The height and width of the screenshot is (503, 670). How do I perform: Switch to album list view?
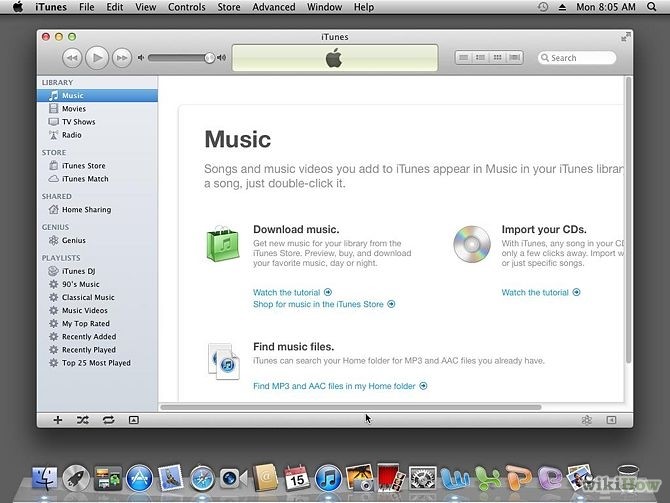coord(480,57)
